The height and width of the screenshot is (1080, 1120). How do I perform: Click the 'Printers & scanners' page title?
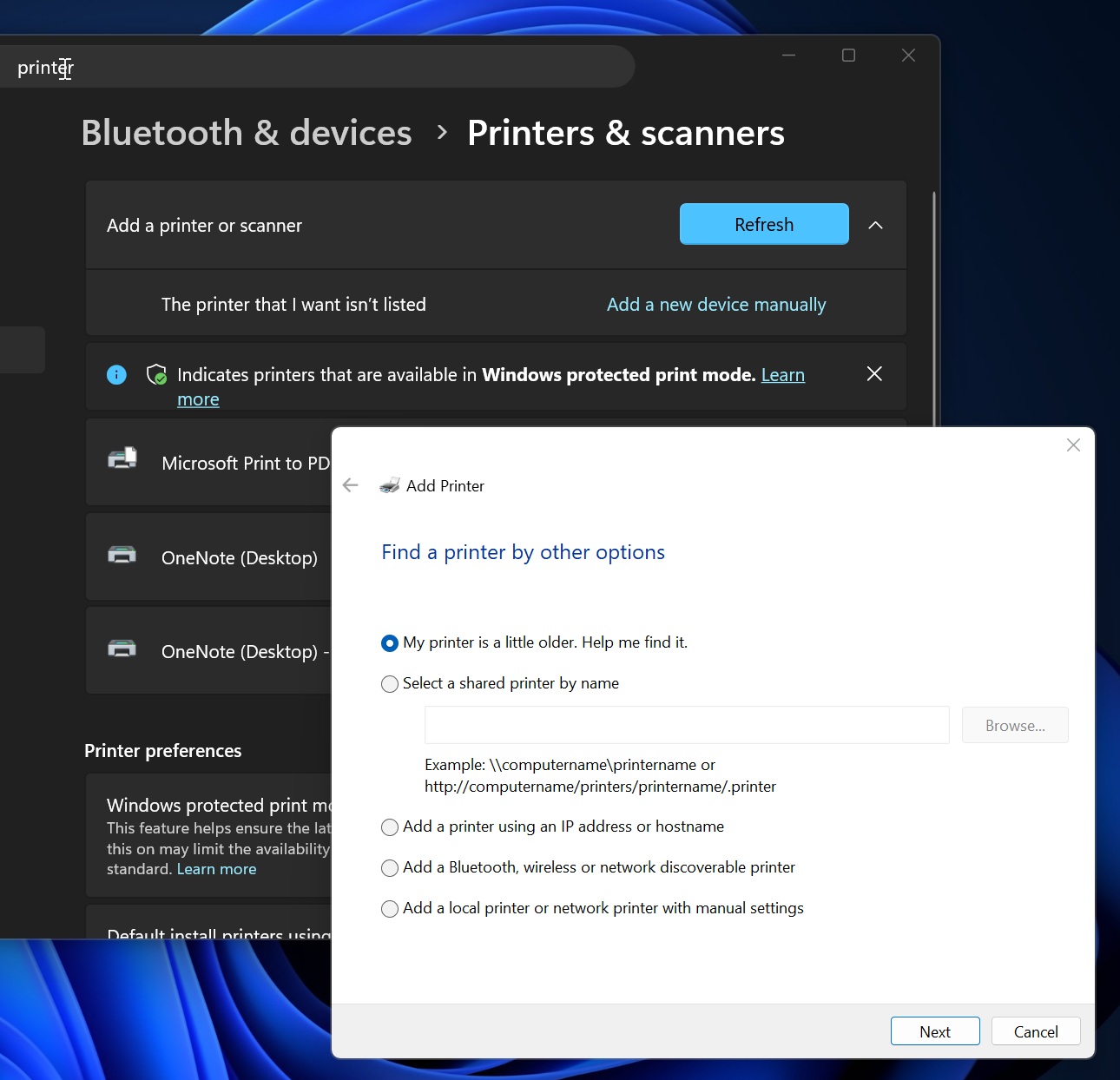coord(626,133)
